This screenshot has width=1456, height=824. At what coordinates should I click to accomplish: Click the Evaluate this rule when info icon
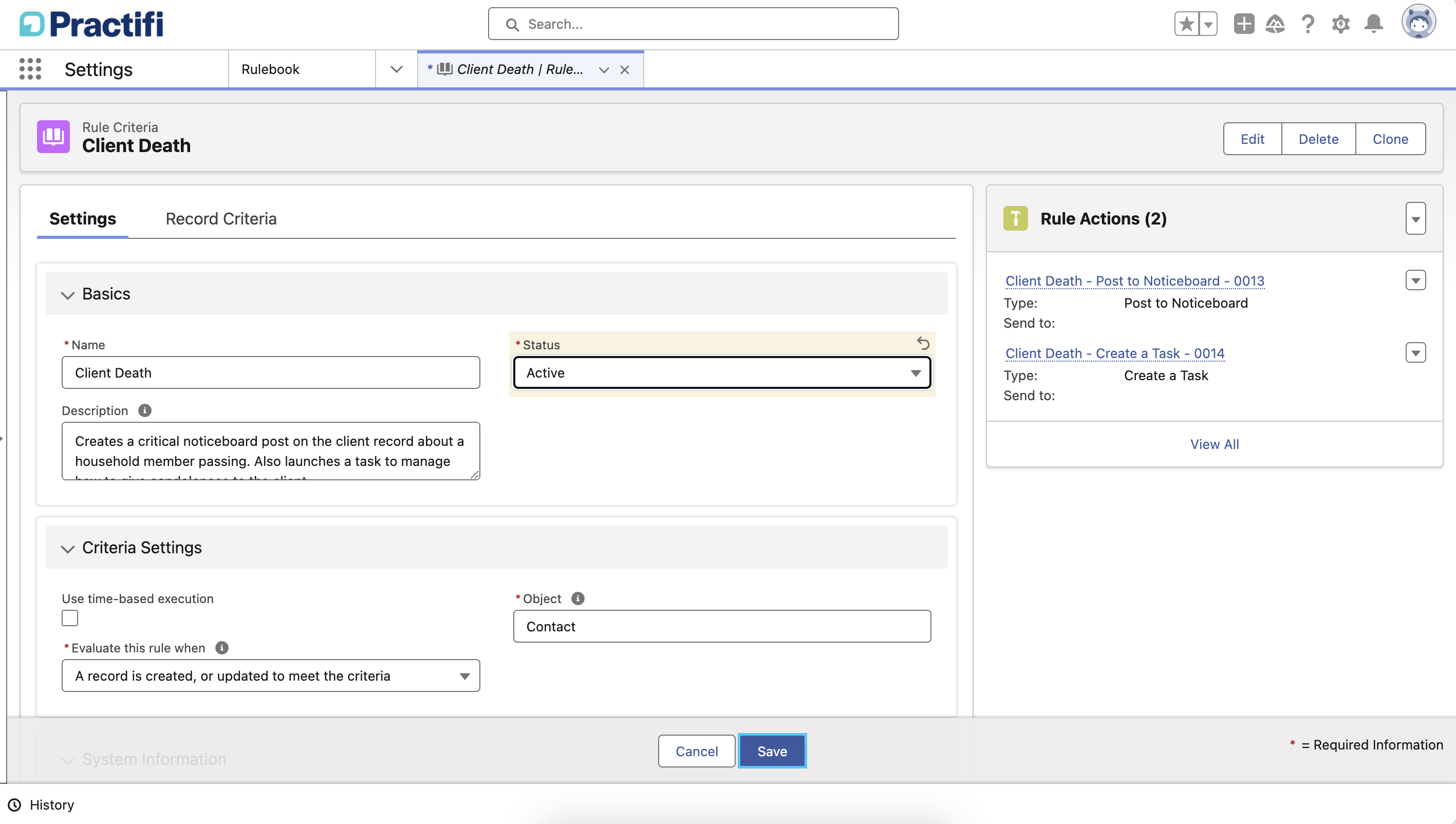[222, 648]
